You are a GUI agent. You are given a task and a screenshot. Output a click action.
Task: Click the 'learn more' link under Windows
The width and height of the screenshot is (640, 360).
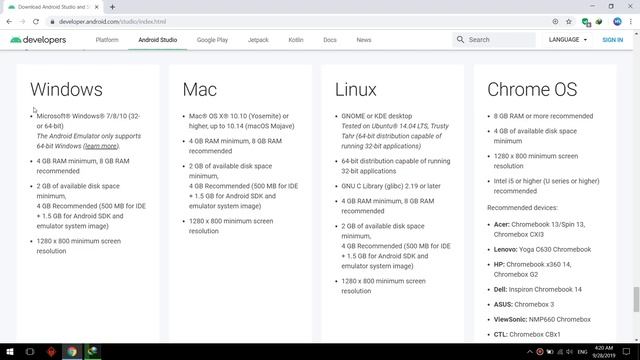coord(101,146)
